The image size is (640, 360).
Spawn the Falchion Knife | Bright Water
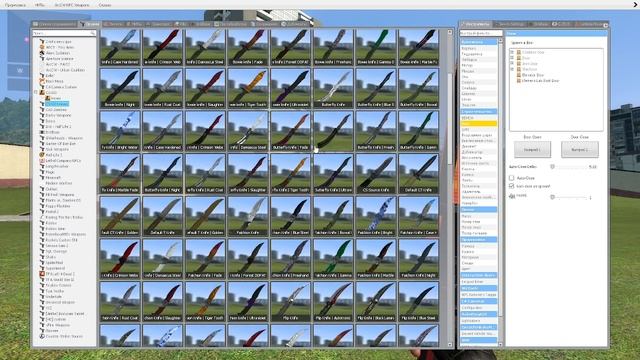(376, 216)
